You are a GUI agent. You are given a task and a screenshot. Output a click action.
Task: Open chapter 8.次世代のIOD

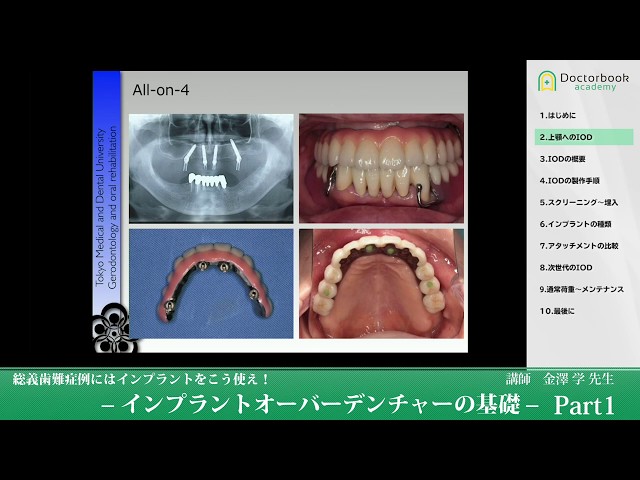[566, 268]
